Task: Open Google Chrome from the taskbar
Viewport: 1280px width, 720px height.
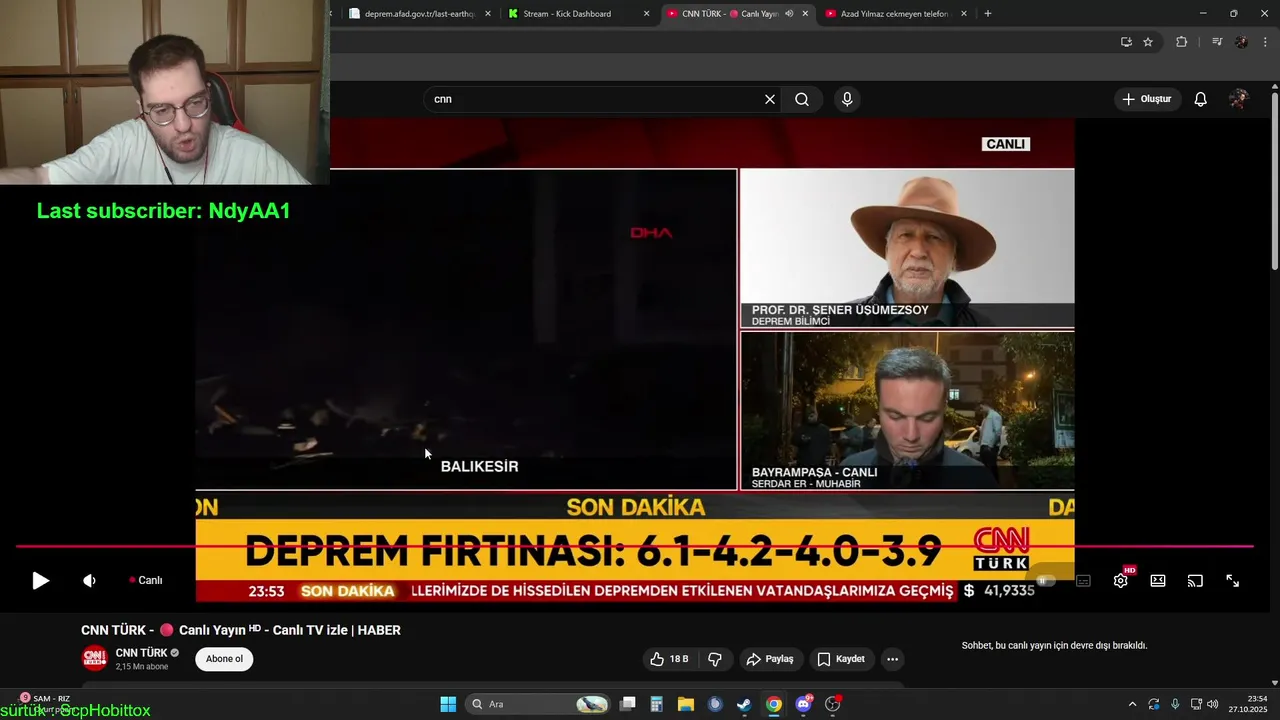Action: [x=774, y=704]
